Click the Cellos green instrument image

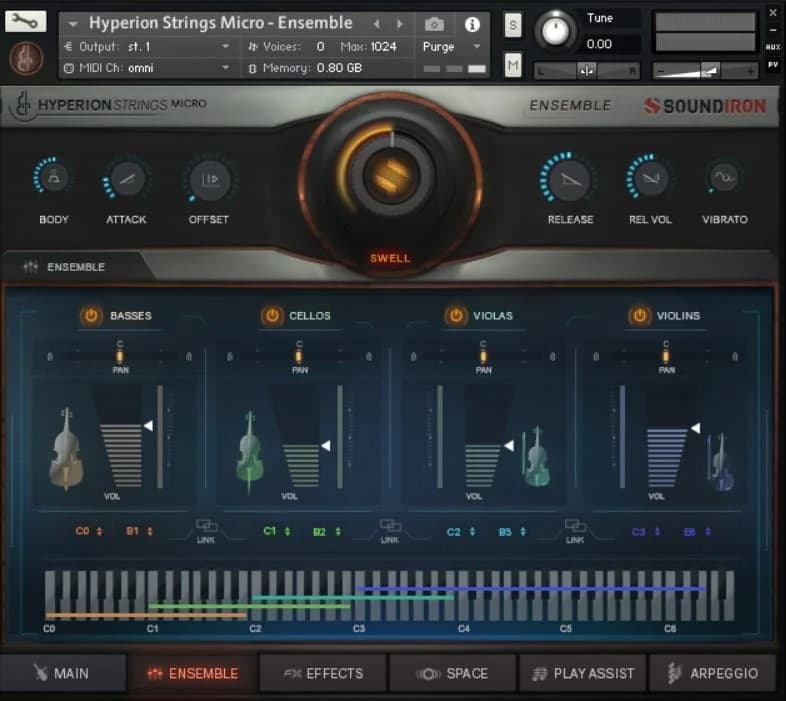tap(249, 452)
